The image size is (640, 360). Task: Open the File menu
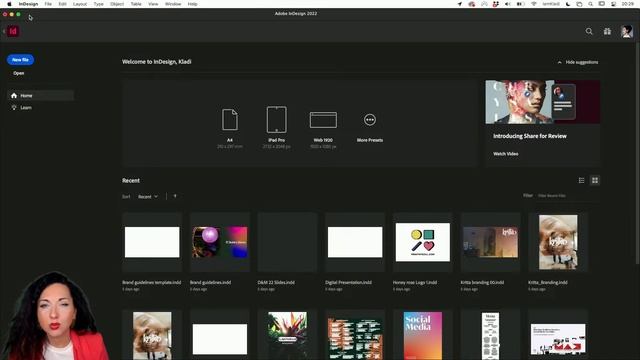pos(48,4)
